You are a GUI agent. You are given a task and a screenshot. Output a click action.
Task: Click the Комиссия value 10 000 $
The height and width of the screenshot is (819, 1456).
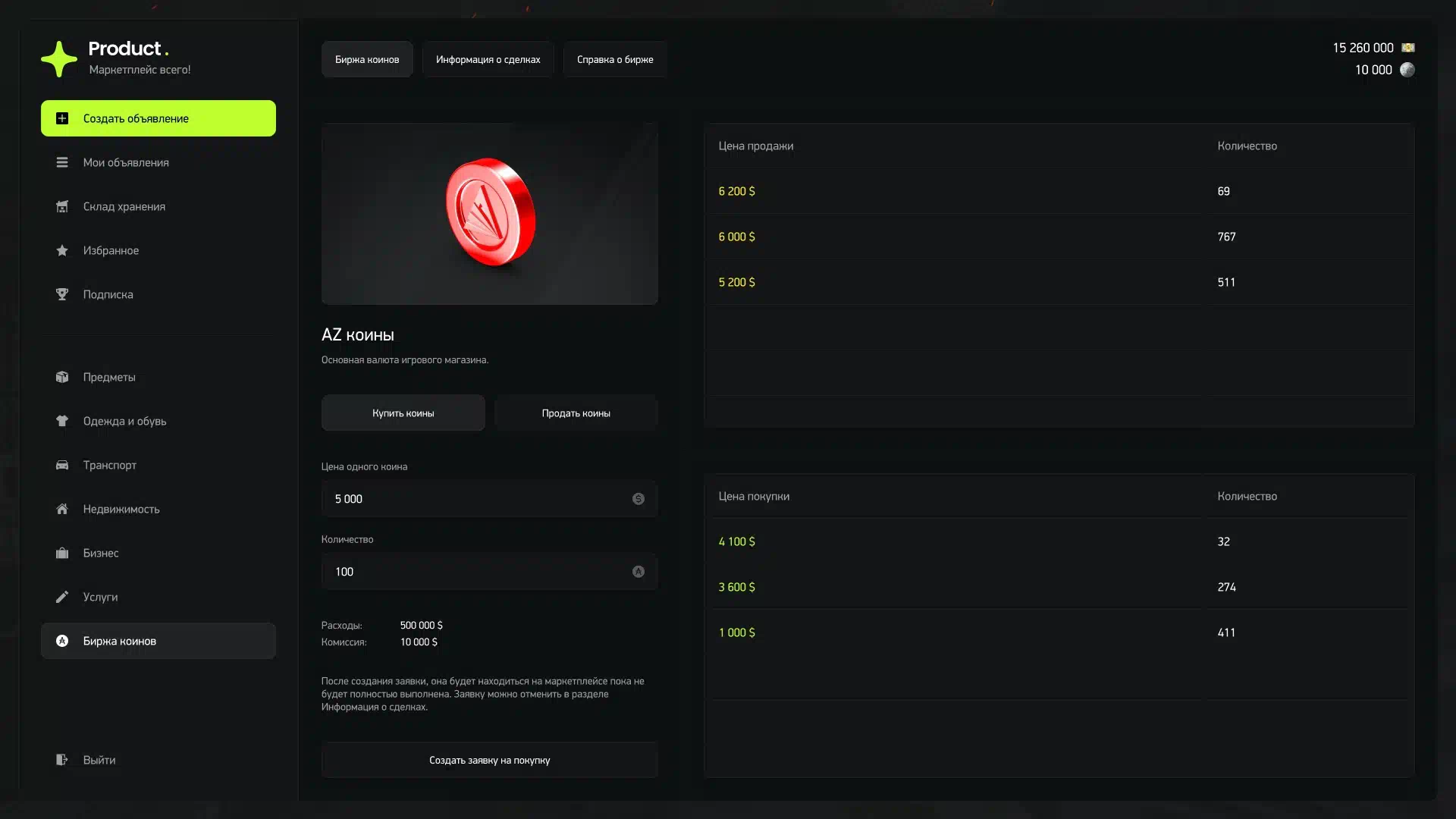pos(419,642)
